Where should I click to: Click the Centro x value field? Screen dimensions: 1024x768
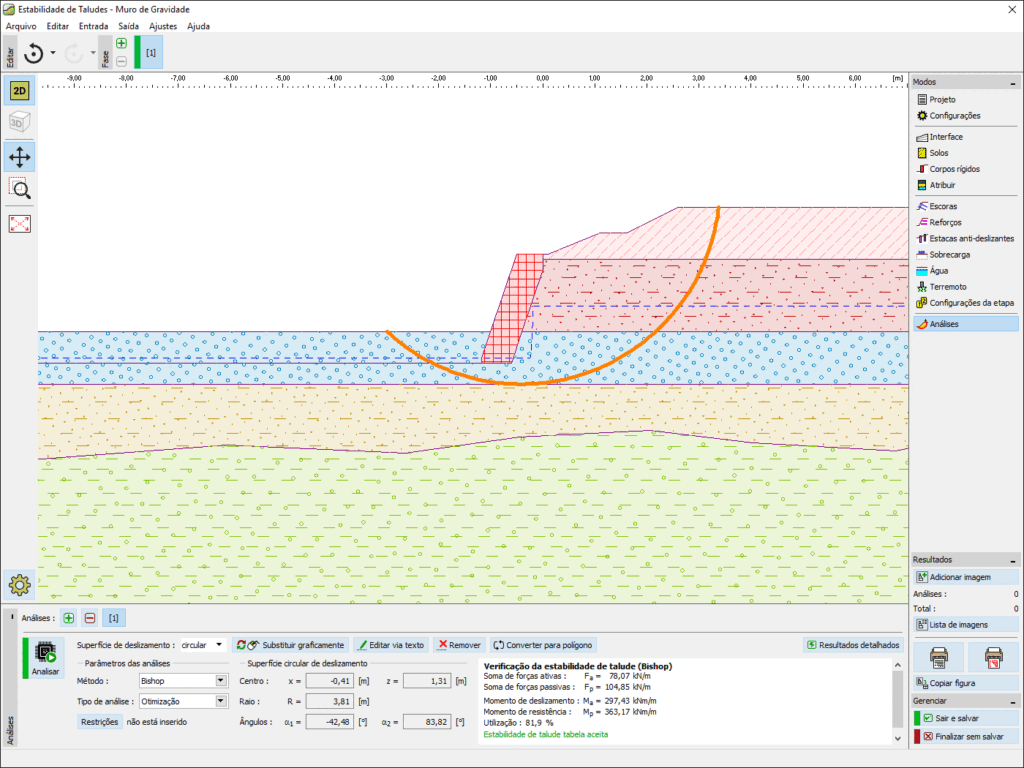pyautogui.click(x=330, y=681)
